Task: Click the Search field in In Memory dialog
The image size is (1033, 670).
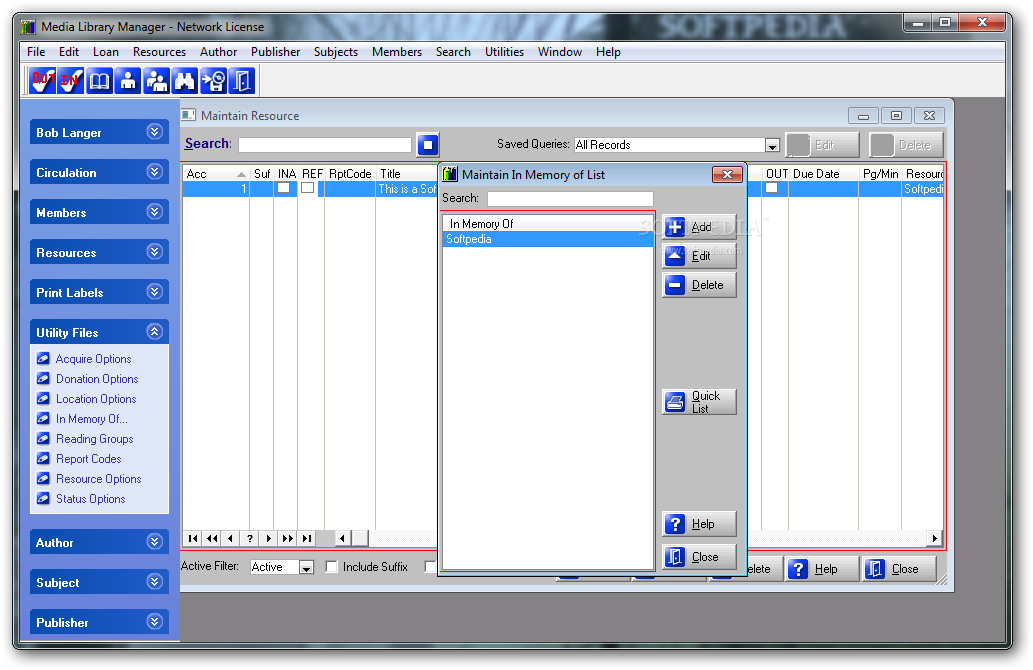Action: point(570,198)
